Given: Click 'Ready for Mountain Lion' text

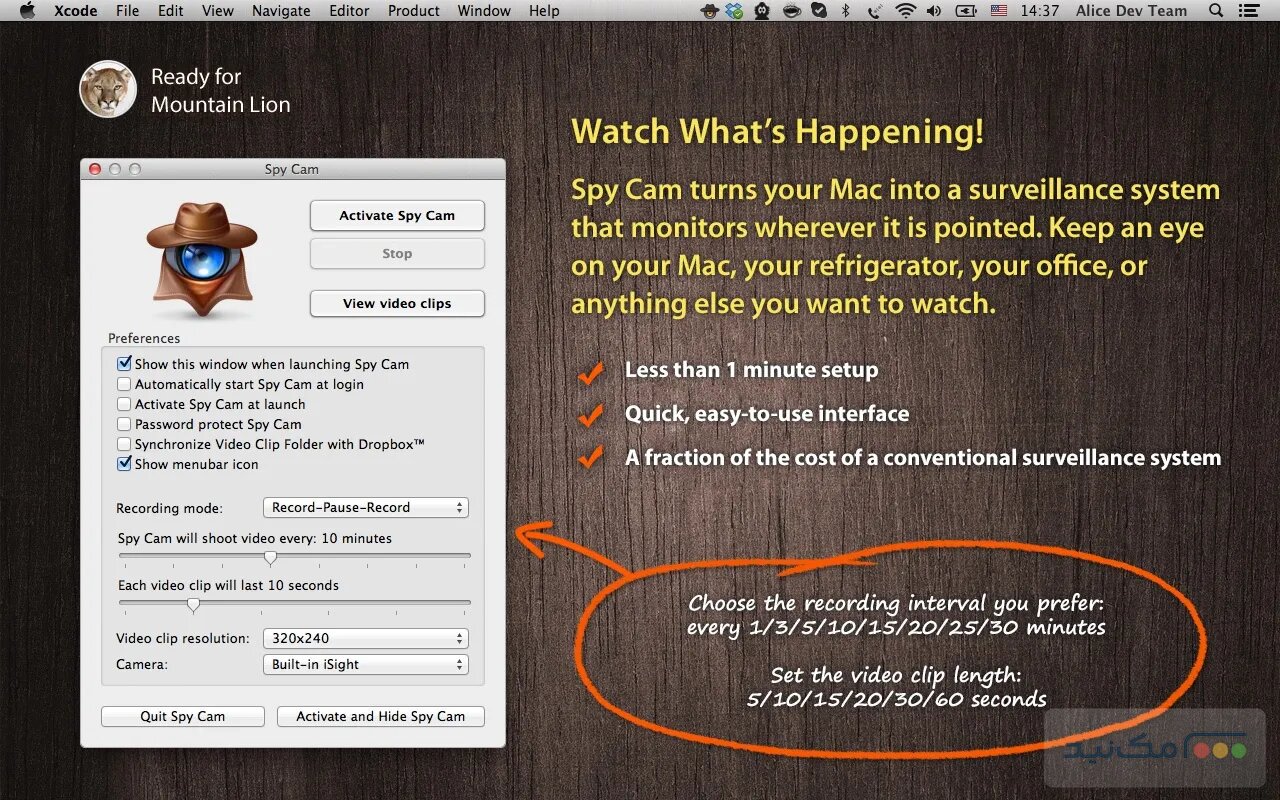Looking at the screenshot, I should 221,90.
